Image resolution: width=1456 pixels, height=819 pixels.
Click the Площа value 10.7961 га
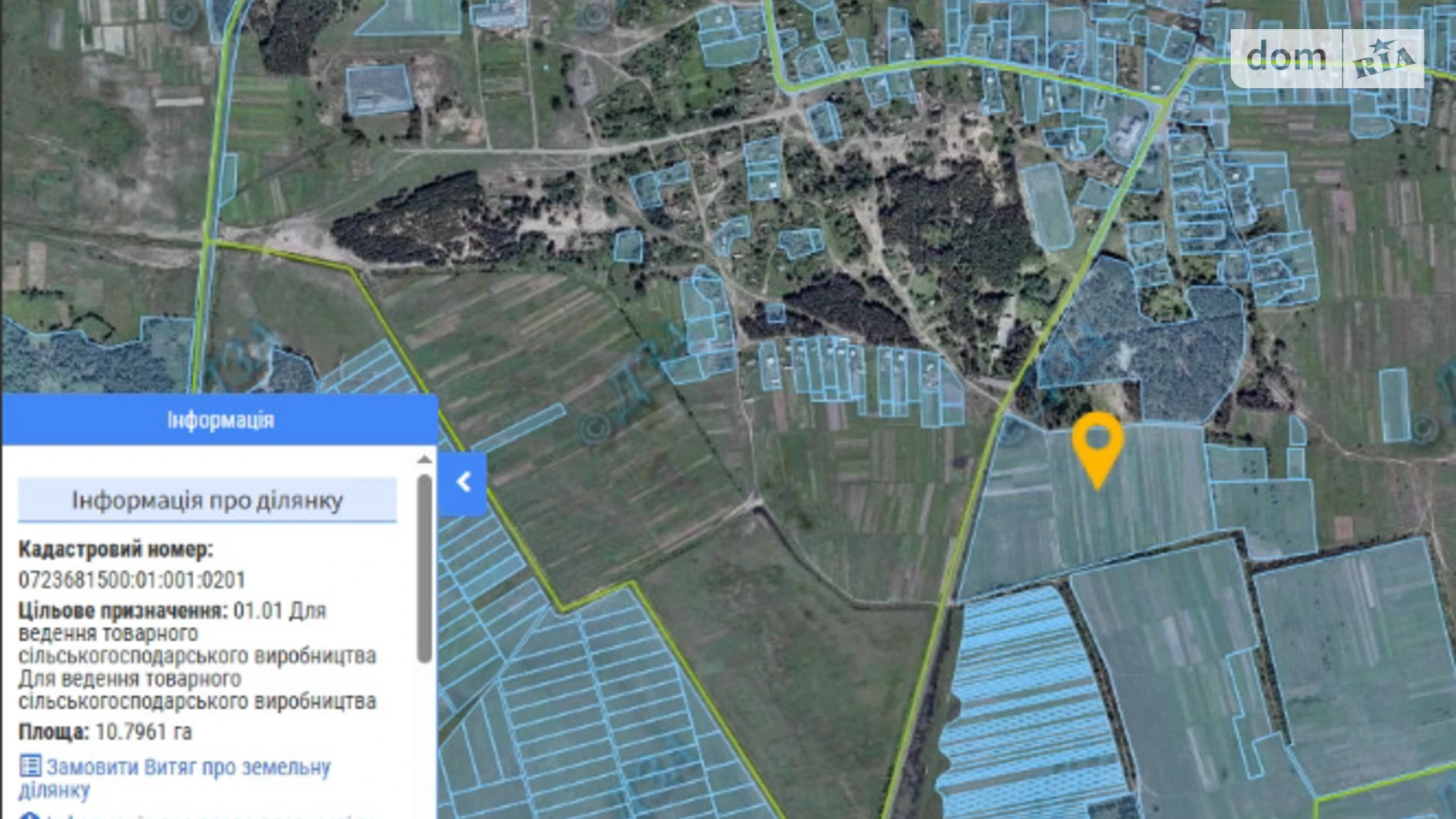click(x=143, y=732)
